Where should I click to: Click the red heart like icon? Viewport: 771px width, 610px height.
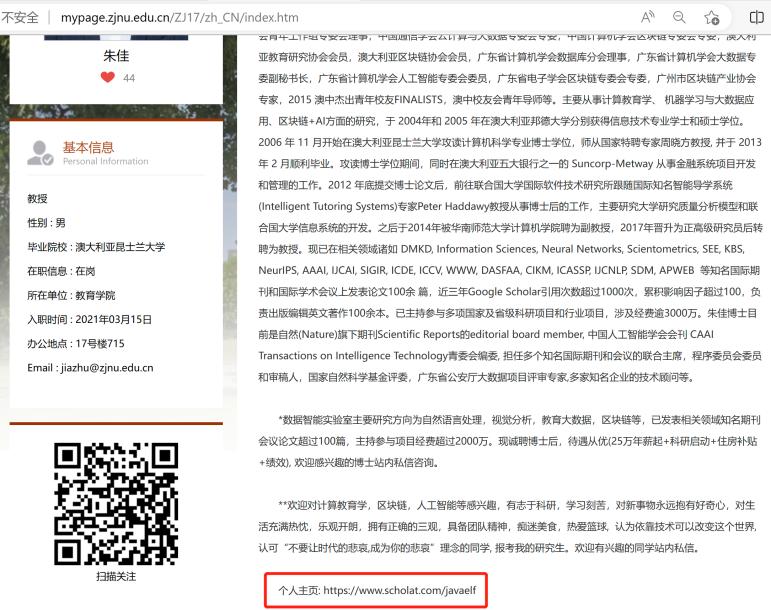(108, 77)
